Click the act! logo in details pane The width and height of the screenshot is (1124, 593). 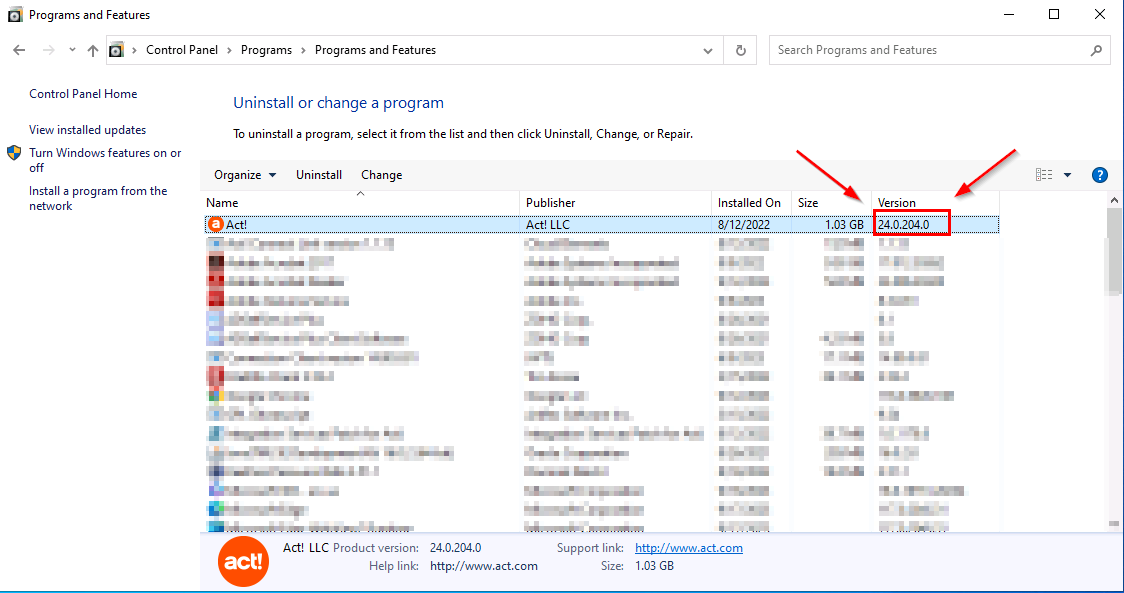[x=244, y=561]
